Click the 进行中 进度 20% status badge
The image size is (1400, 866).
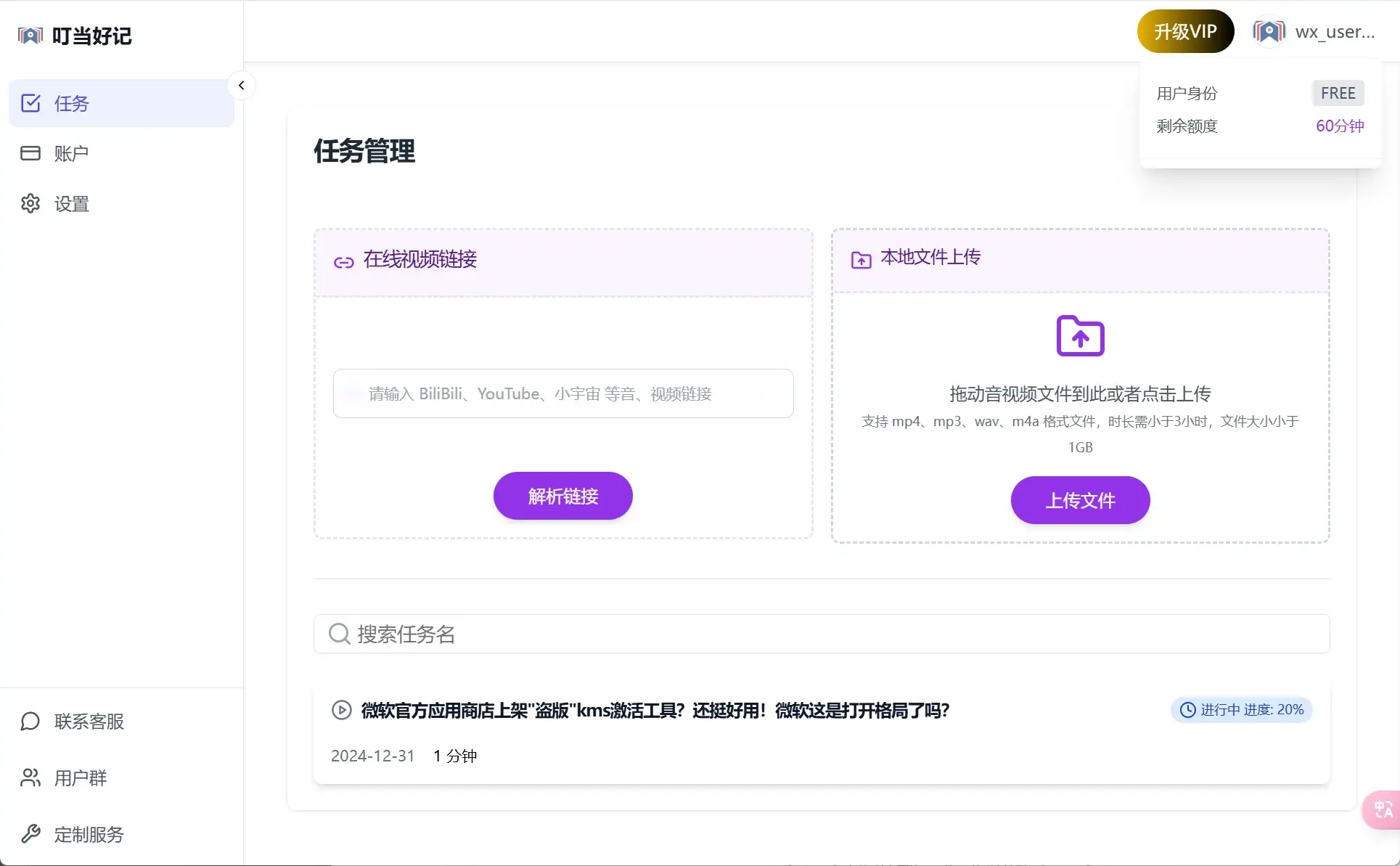[1241, 709]
